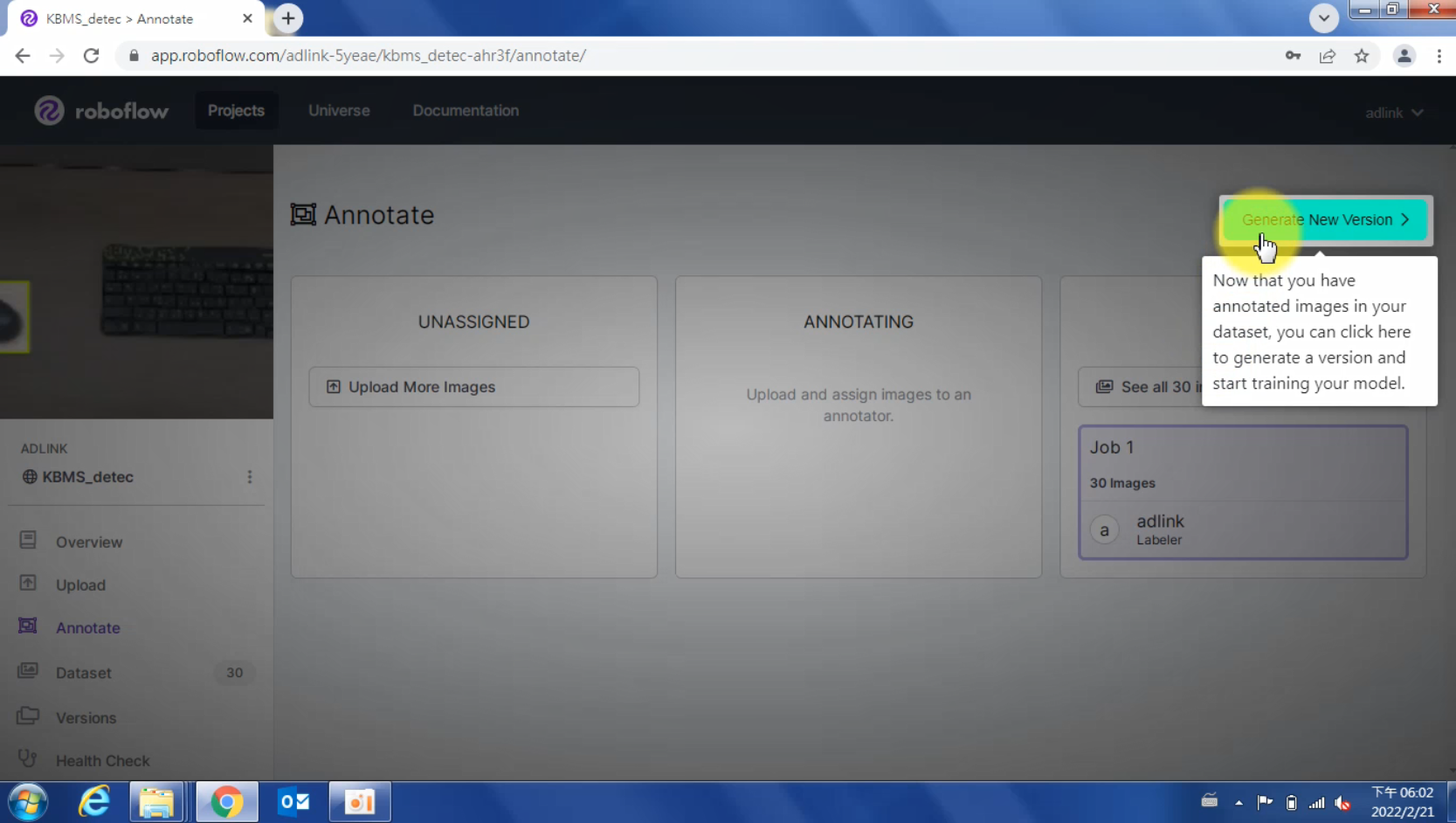Screen dimensions: 1456x823
Task: Reload the page using refresh icon
Action: pos(91,56)
